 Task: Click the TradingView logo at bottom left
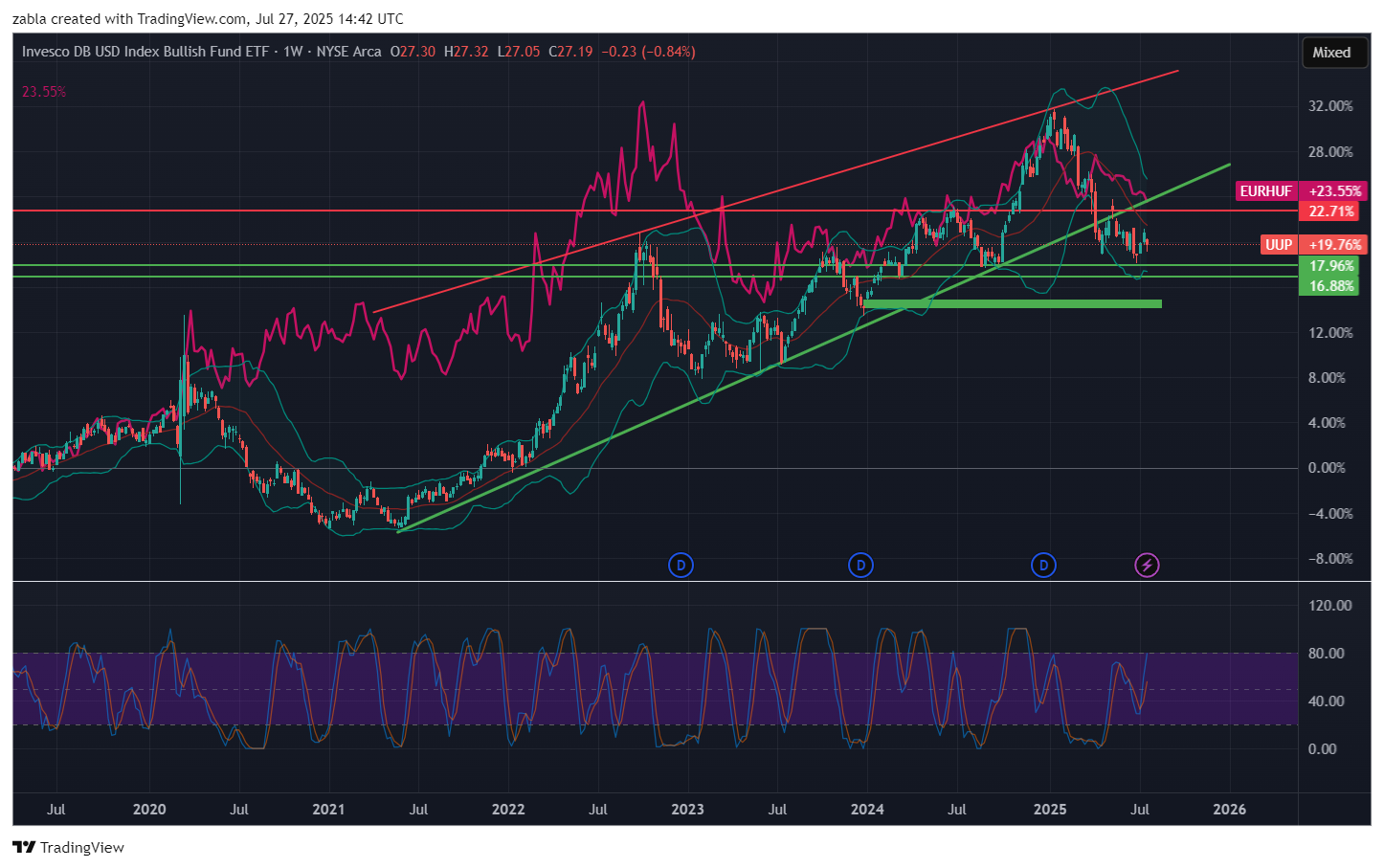(68, 847)
